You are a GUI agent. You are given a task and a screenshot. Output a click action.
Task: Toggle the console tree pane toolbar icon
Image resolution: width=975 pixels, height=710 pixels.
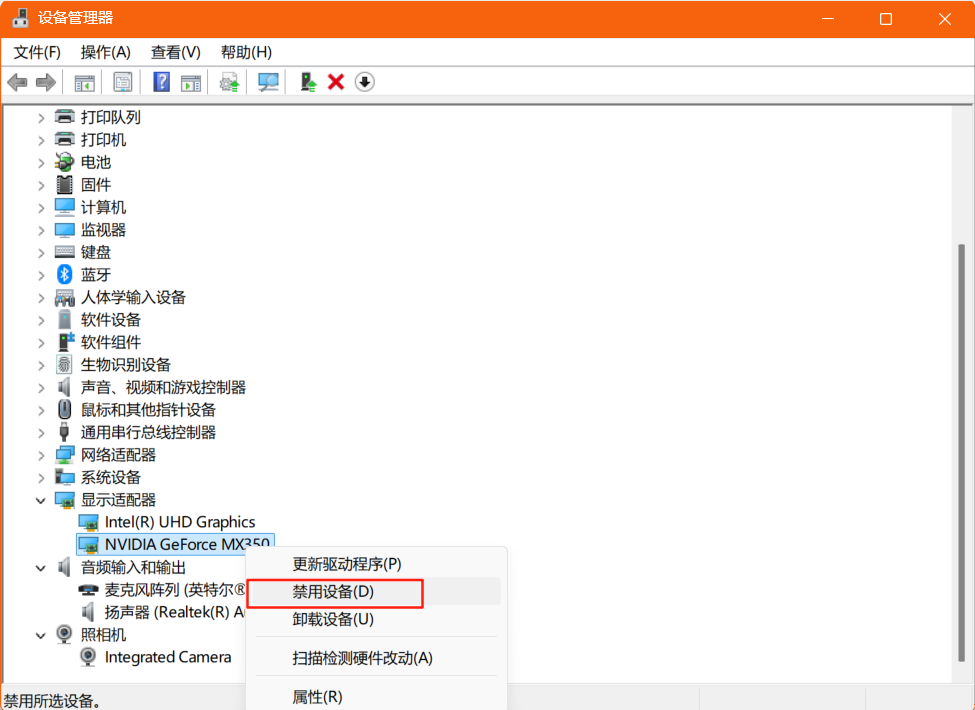(x=85, y=82)
